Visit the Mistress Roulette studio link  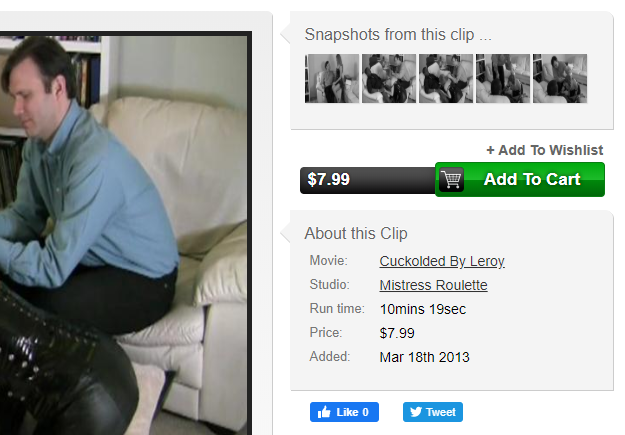tap(433, 285)
